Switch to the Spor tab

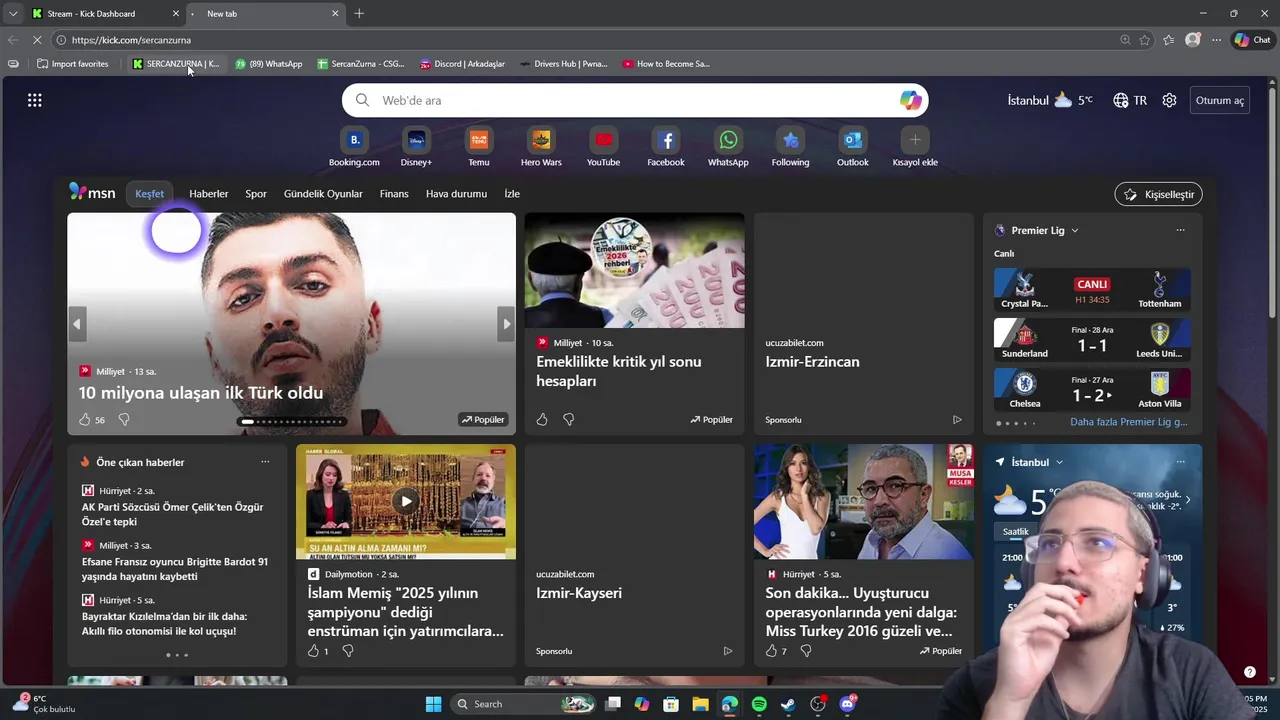coord(256,194)
